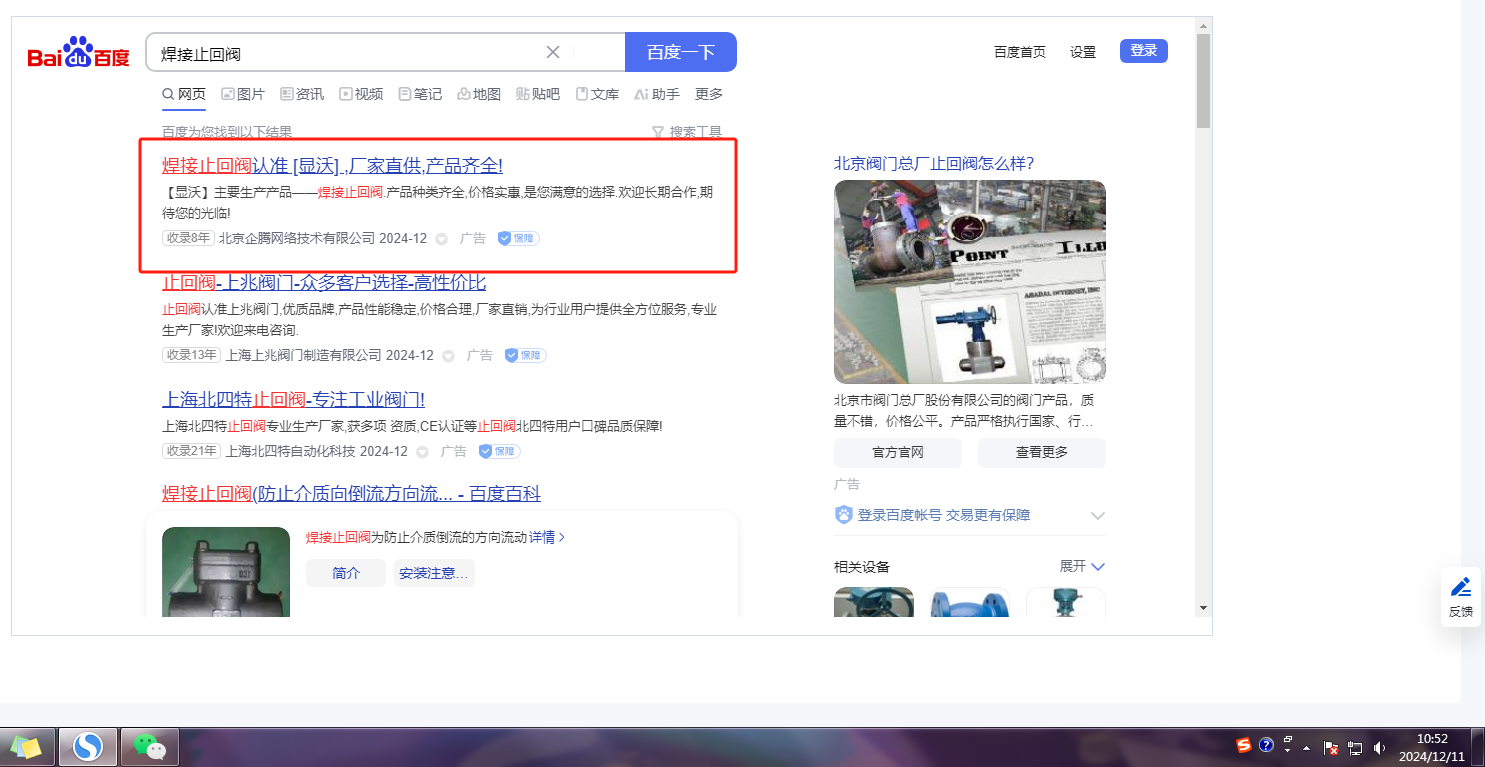Click the paw shield icon beside 登录百度帐号
This screenshot has height=767, width=1485.
pos(843,515)
